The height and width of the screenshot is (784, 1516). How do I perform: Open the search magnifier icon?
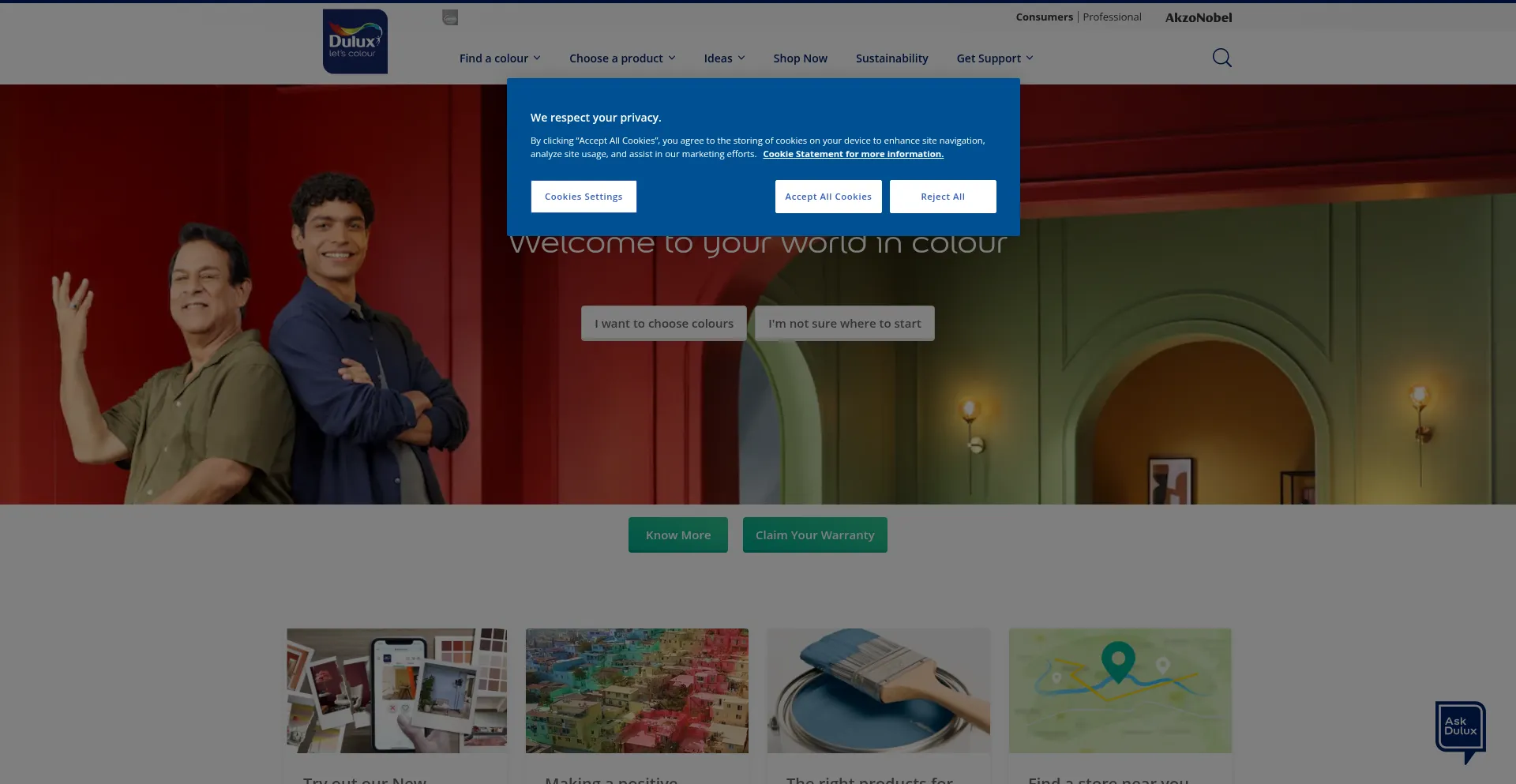pyautogui.click(x=1221, y=58)
